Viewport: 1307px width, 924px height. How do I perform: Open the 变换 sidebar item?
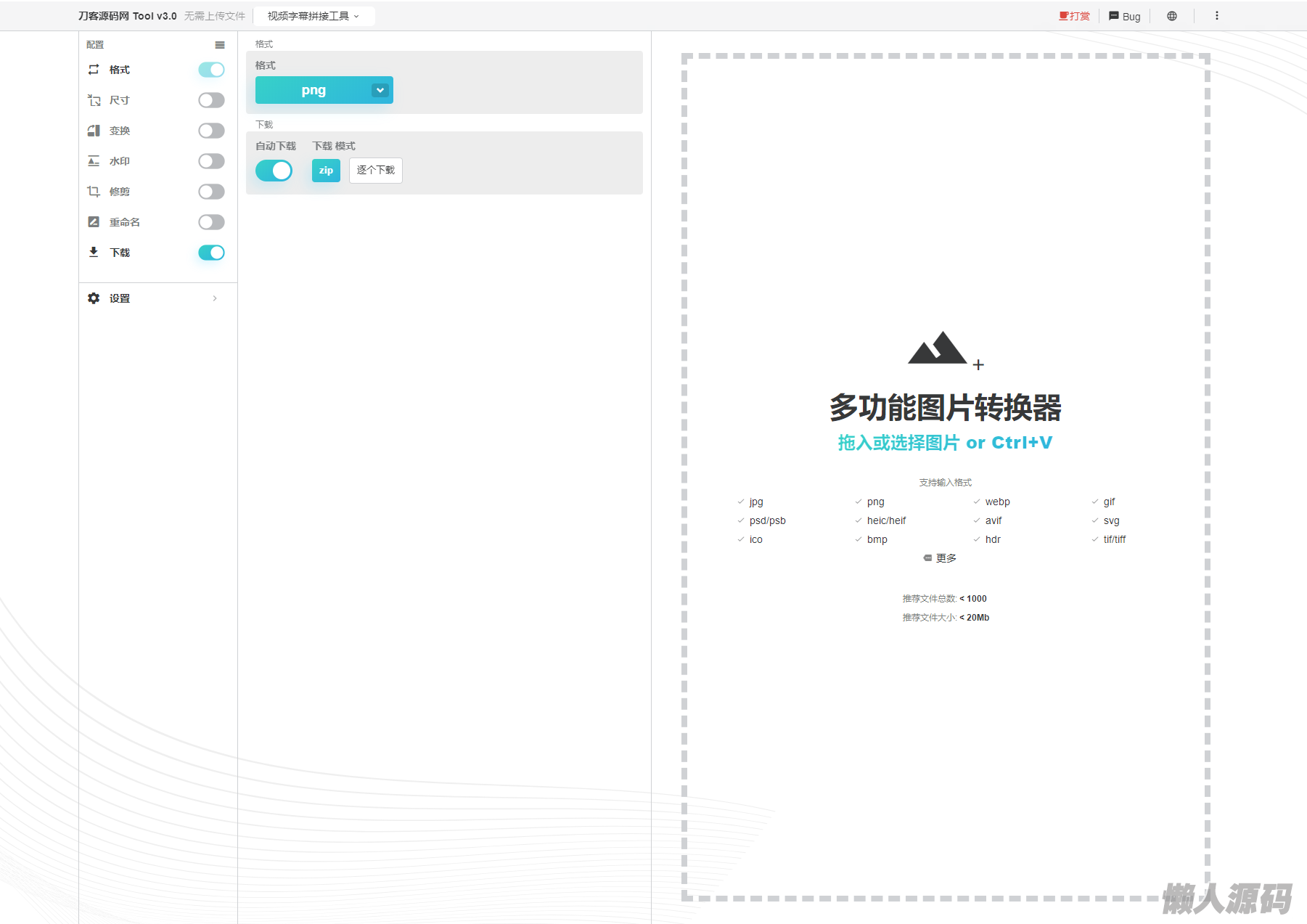[x=120, y=131]
